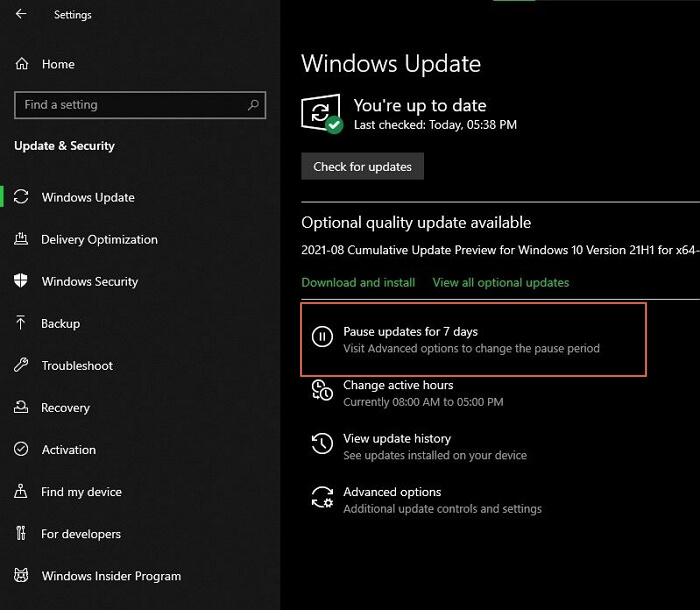Click the Find my device person icon
Image resolution: width=700 pixels, height=610 pixels.
click(x=21, y=491)
